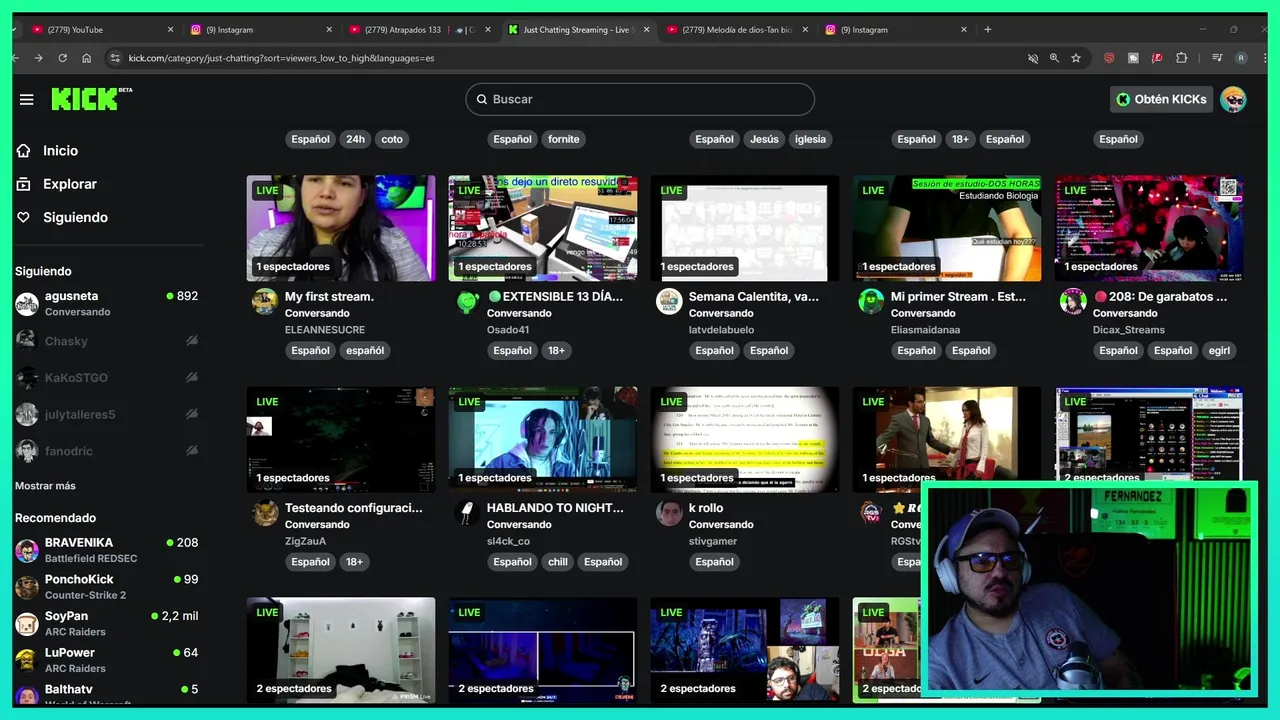Click Obtén KICKs button
This screenshot has width=1280, height=720.
(x=1161, y=99)
